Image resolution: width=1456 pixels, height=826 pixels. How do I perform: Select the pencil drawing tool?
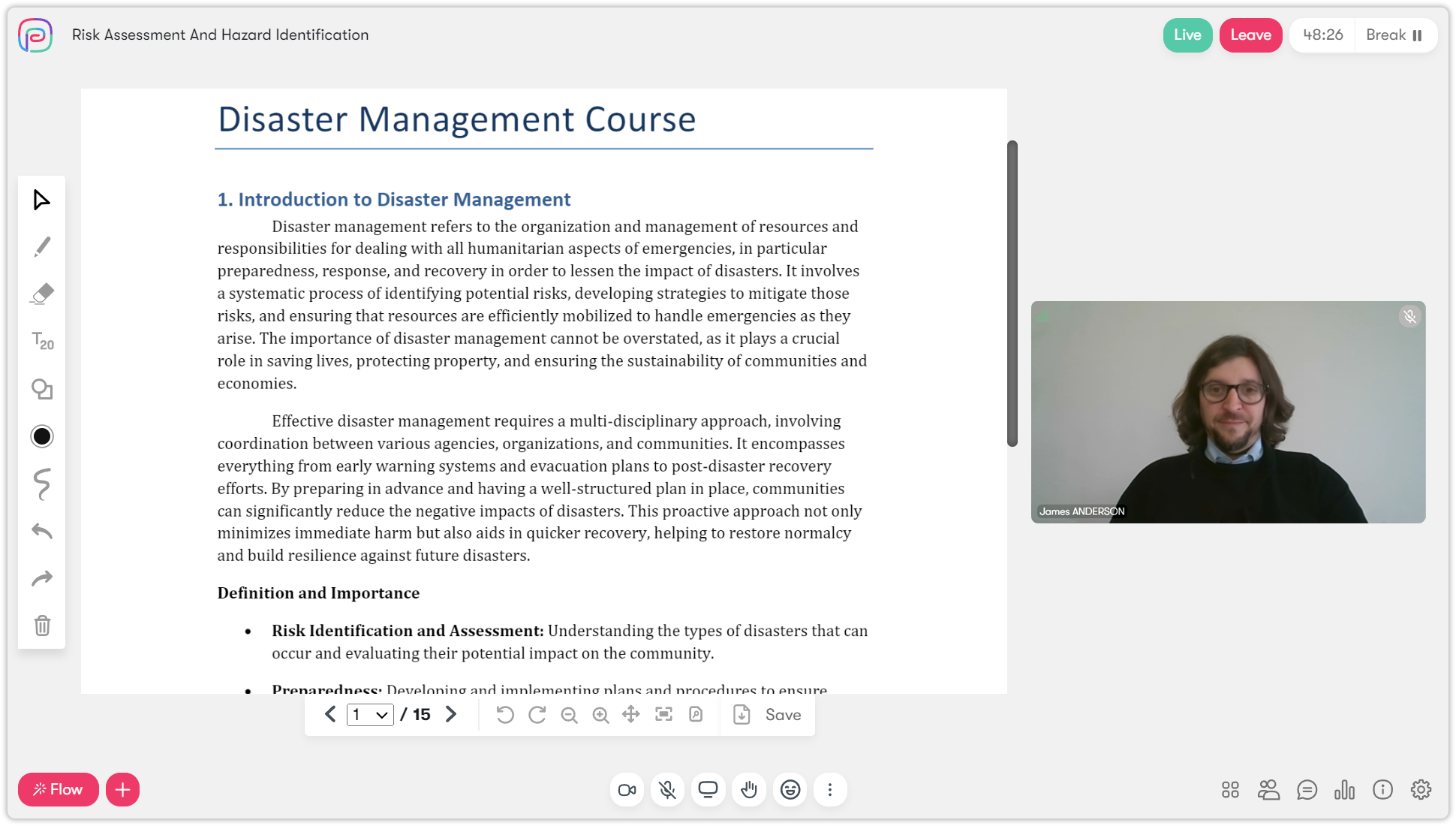42,247
